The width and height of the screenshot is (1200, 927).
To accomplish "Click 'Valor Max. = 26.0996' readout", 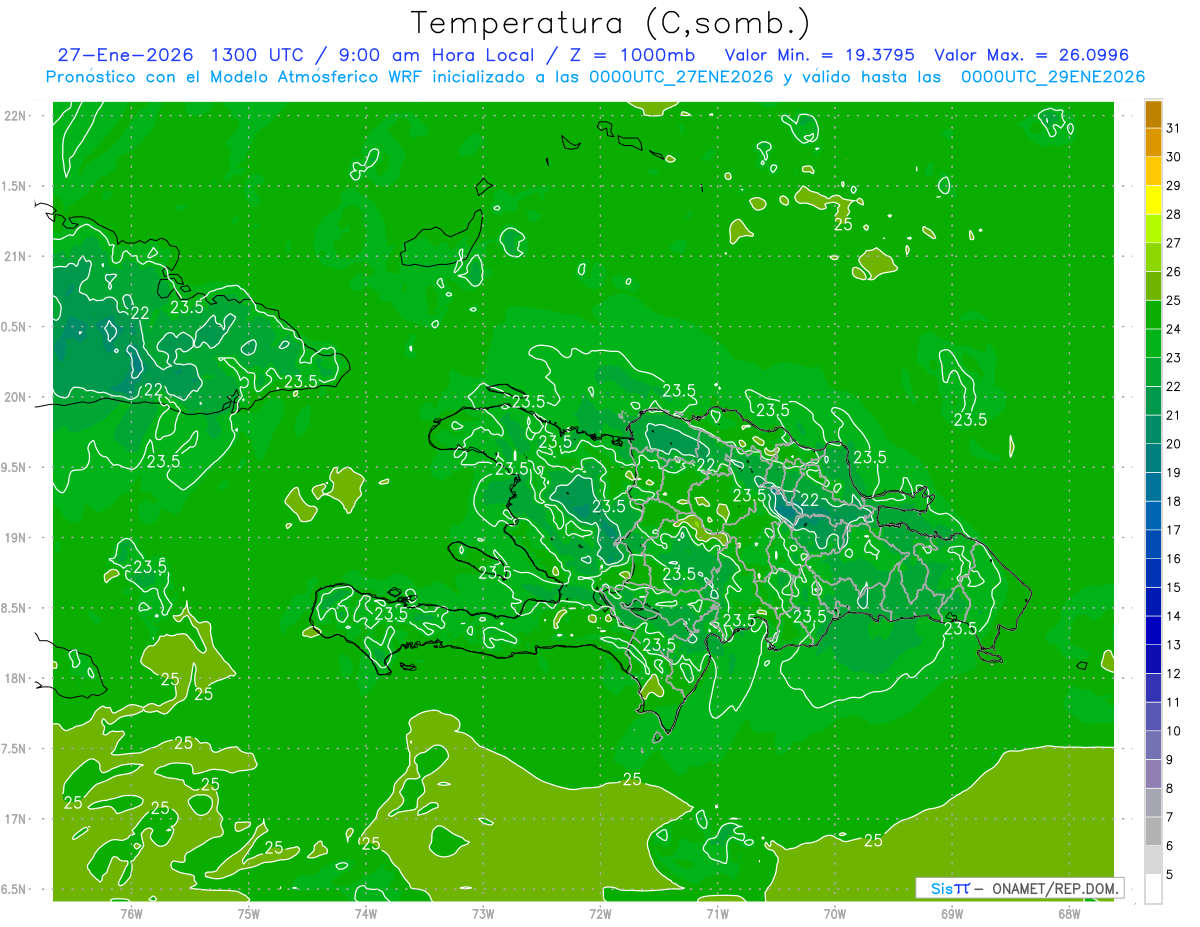I will pos(1032,55).
